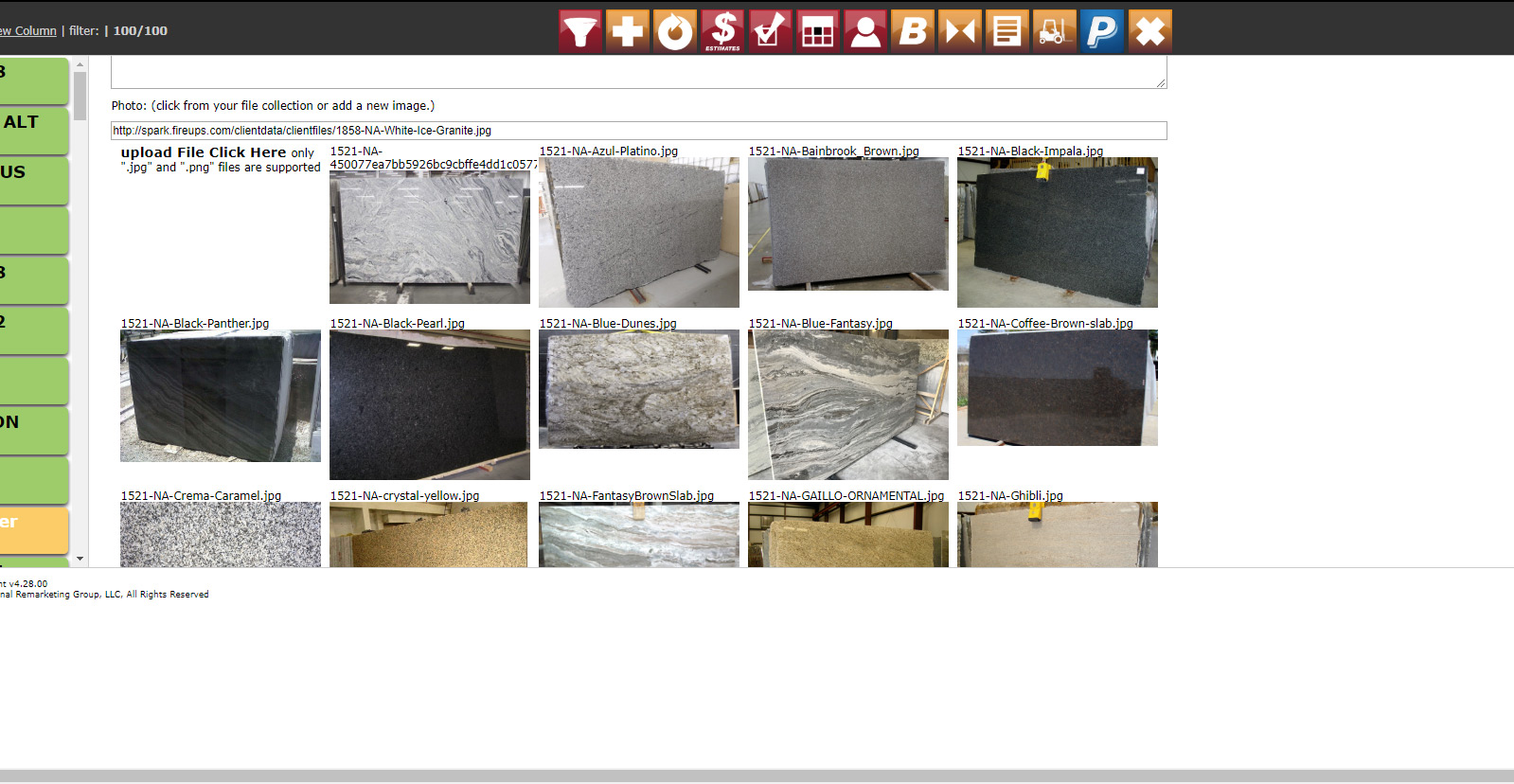Select the 1521-NA-Black-Pearl.jpg thumbnail

click(429, 404)
